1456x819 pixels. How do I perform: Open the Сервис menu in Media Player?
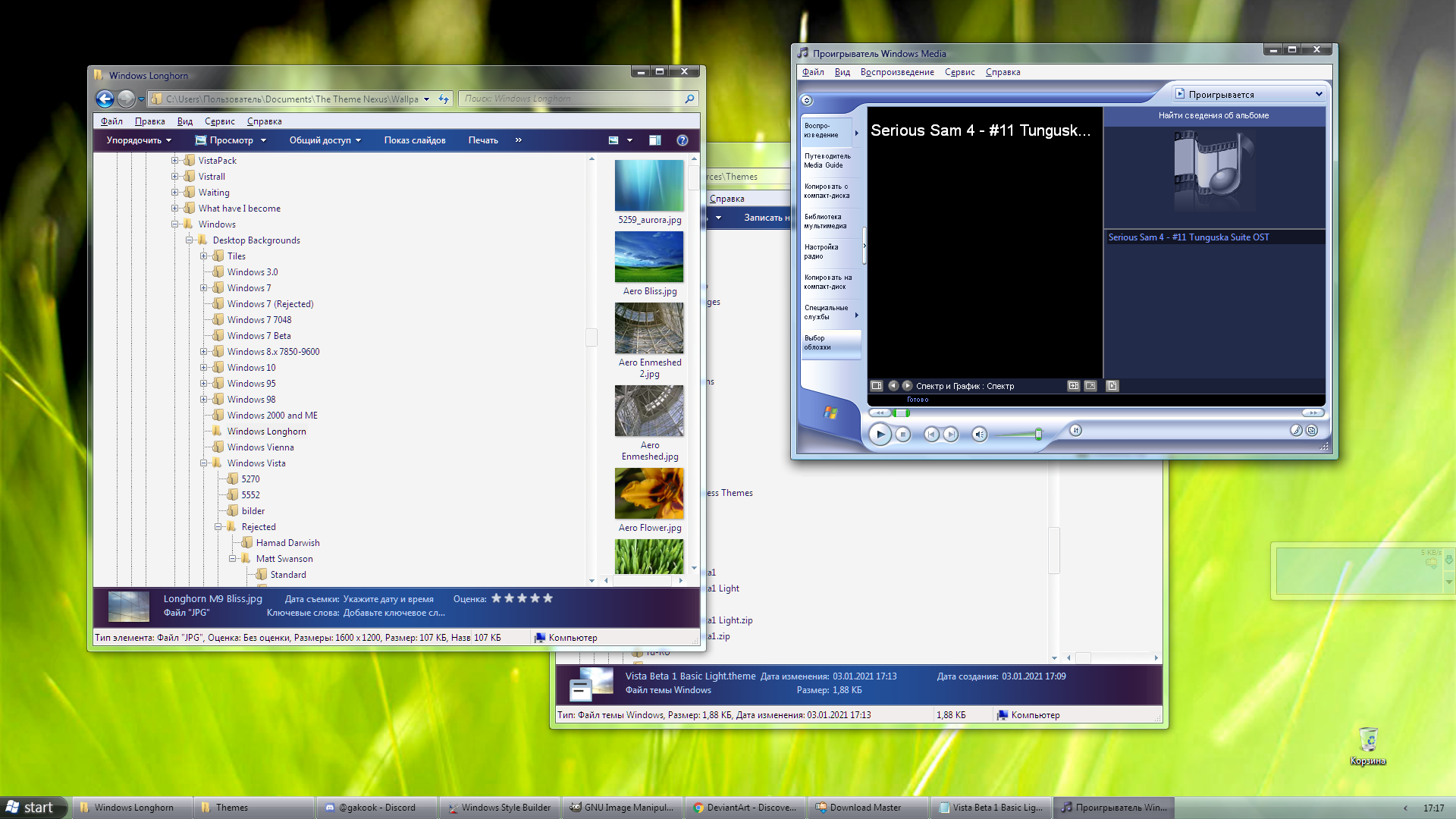[x=959, y=72]
